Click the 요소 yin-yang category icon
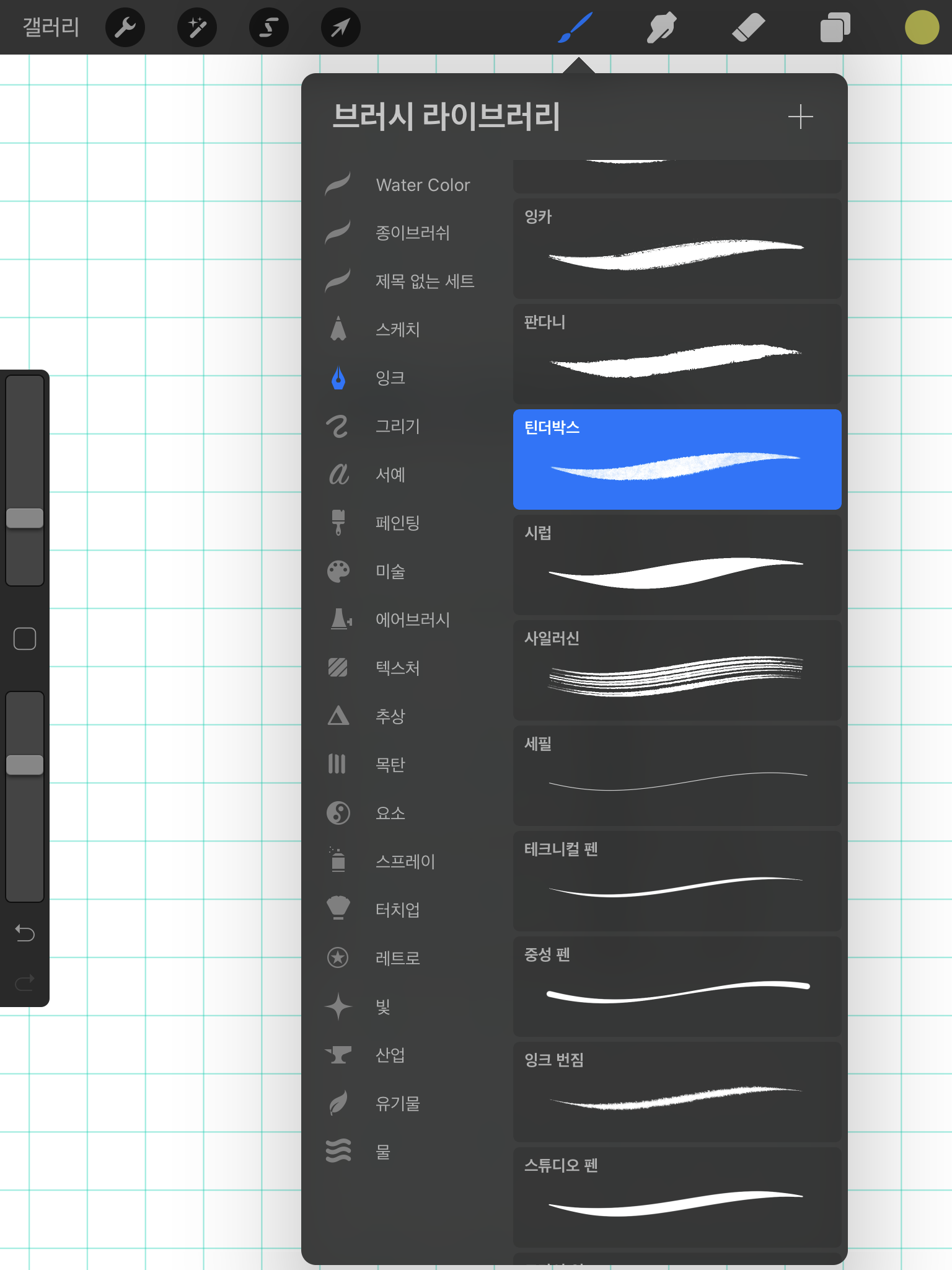The image size is (952, 1270). tap(338, 812)
